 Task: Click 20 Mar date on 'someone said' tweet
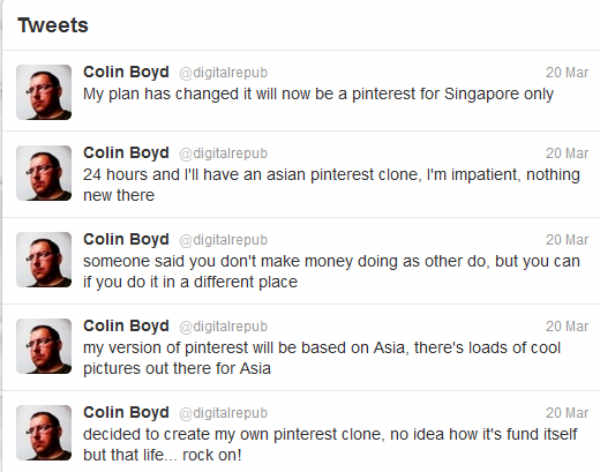point(567,240)
